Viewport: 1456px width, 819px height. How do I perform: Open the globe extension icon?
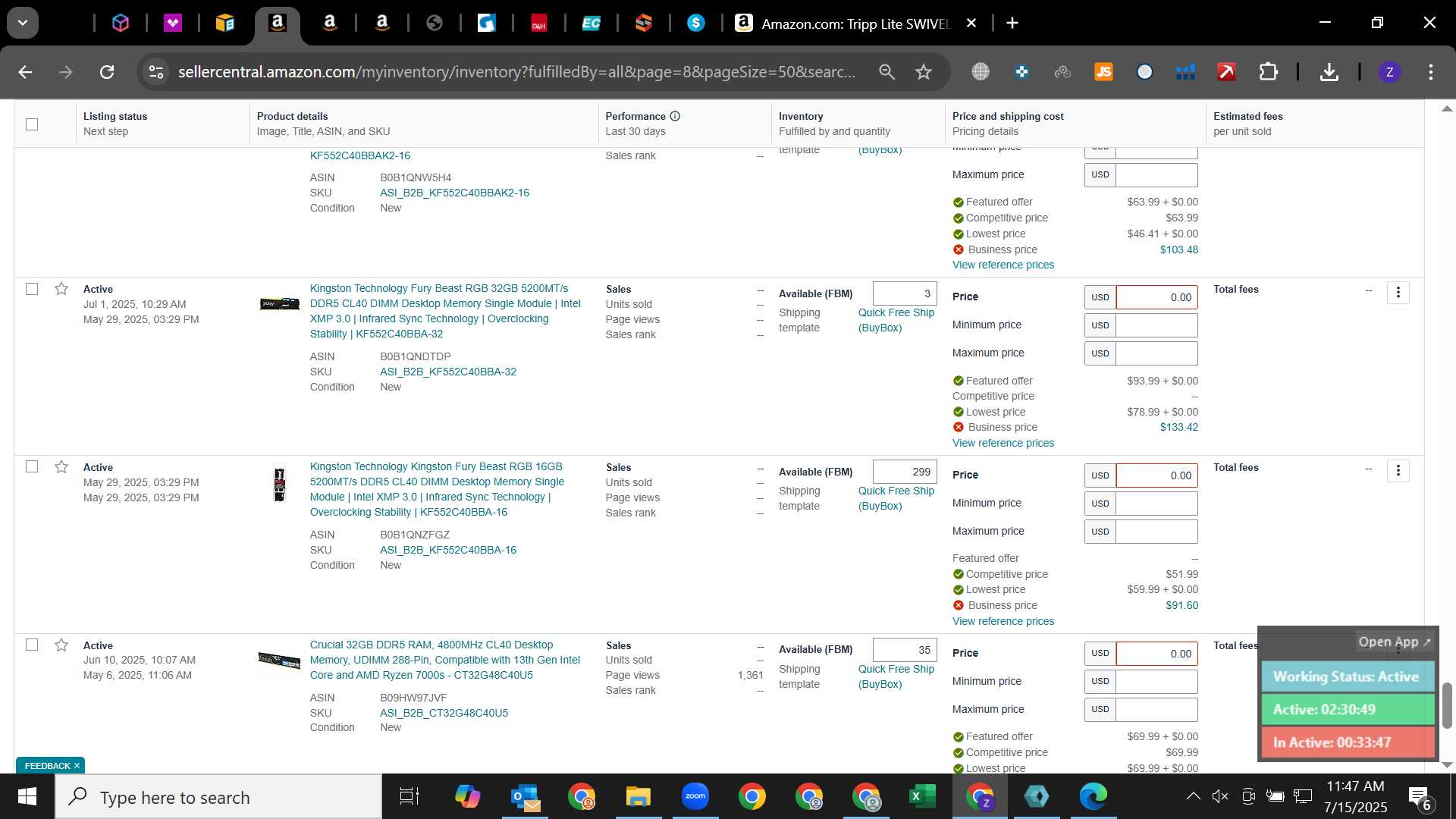tap(981, 72)
